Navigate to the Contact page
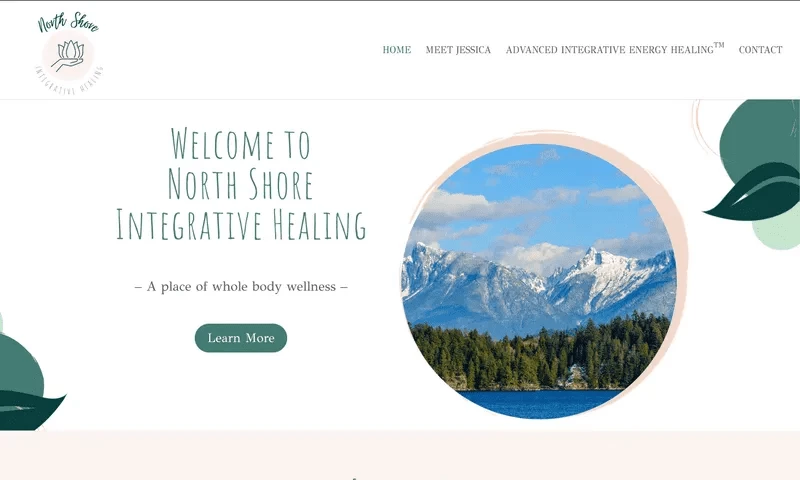The height and width of the screenshot is (480, 800). click(x=760, y=49)
